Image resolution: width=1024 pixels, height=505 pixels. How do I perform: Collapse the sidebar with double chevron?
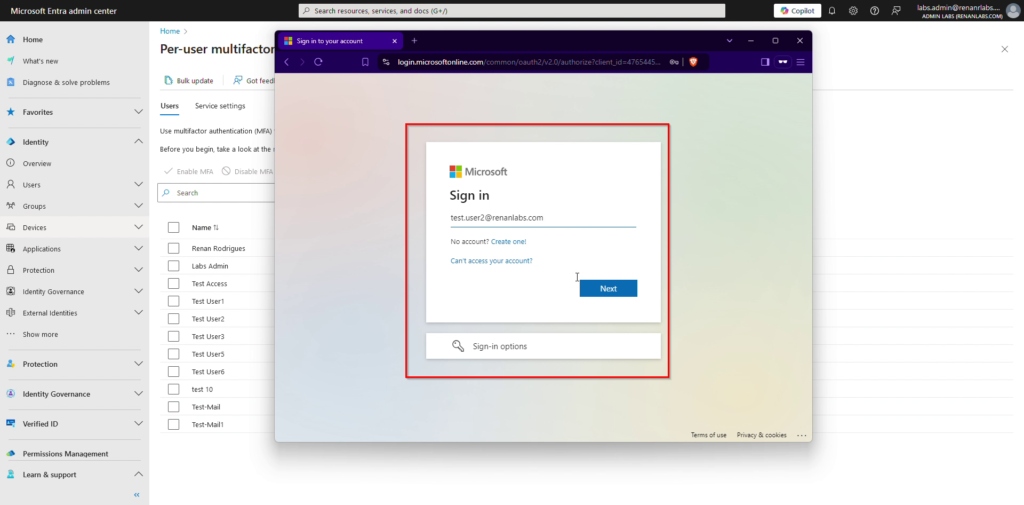coord(136,495)
